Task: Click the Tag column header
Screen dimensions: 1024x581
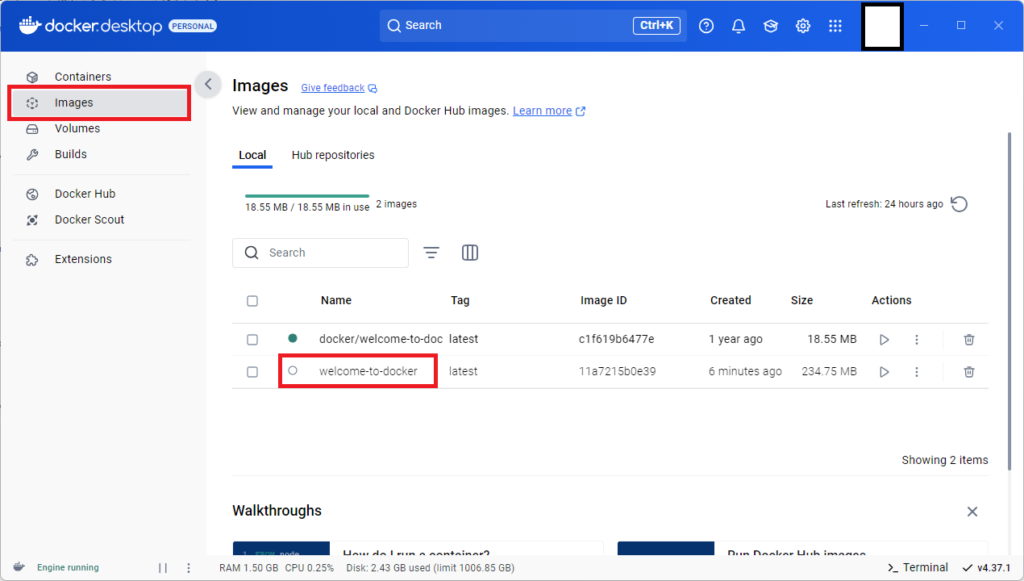Action: pos(460,300)
